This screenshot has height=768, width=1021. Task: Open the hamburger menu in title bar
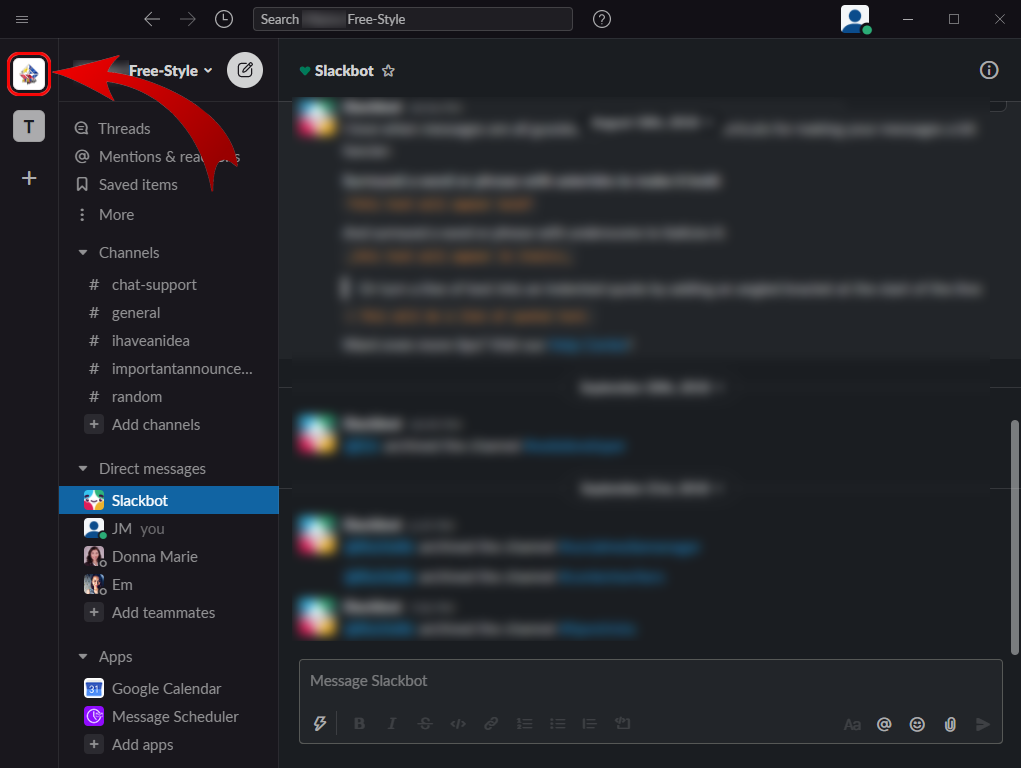coord(21,20)
